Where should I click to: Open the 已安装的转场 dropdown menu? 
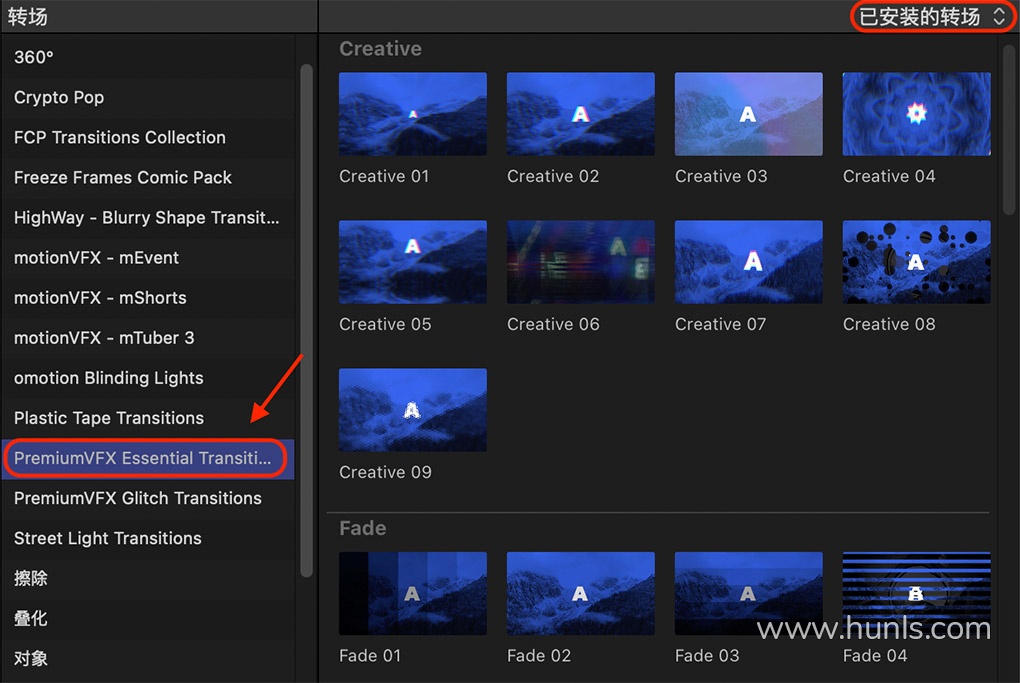tap(932, 16)
